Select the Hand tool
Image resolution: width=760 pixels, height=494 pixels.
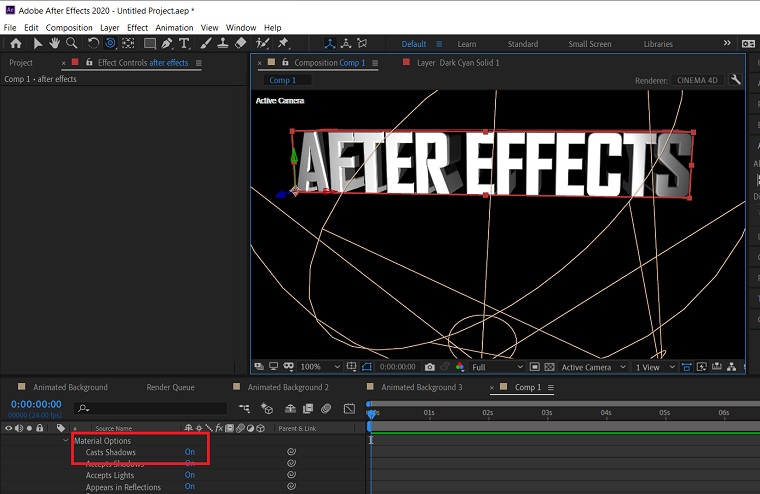(x=55, y=44)
